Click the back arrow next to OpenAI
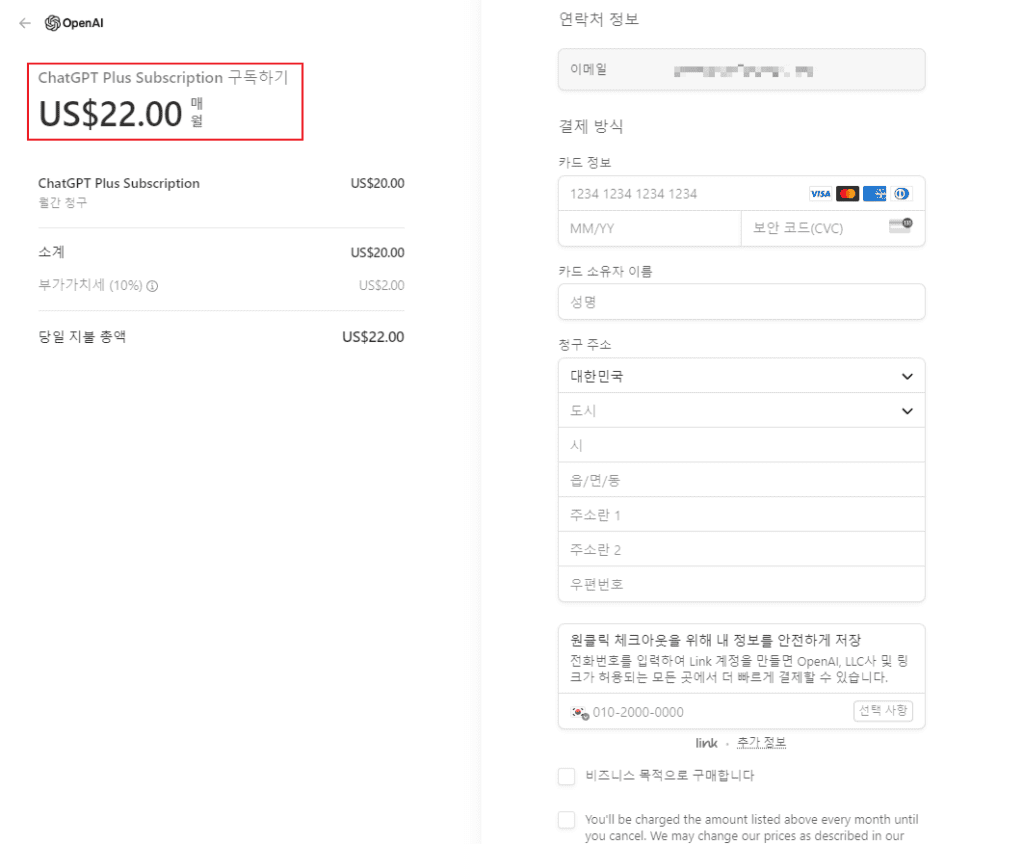This screenshot has height=844, width=1024. (25, 23)
